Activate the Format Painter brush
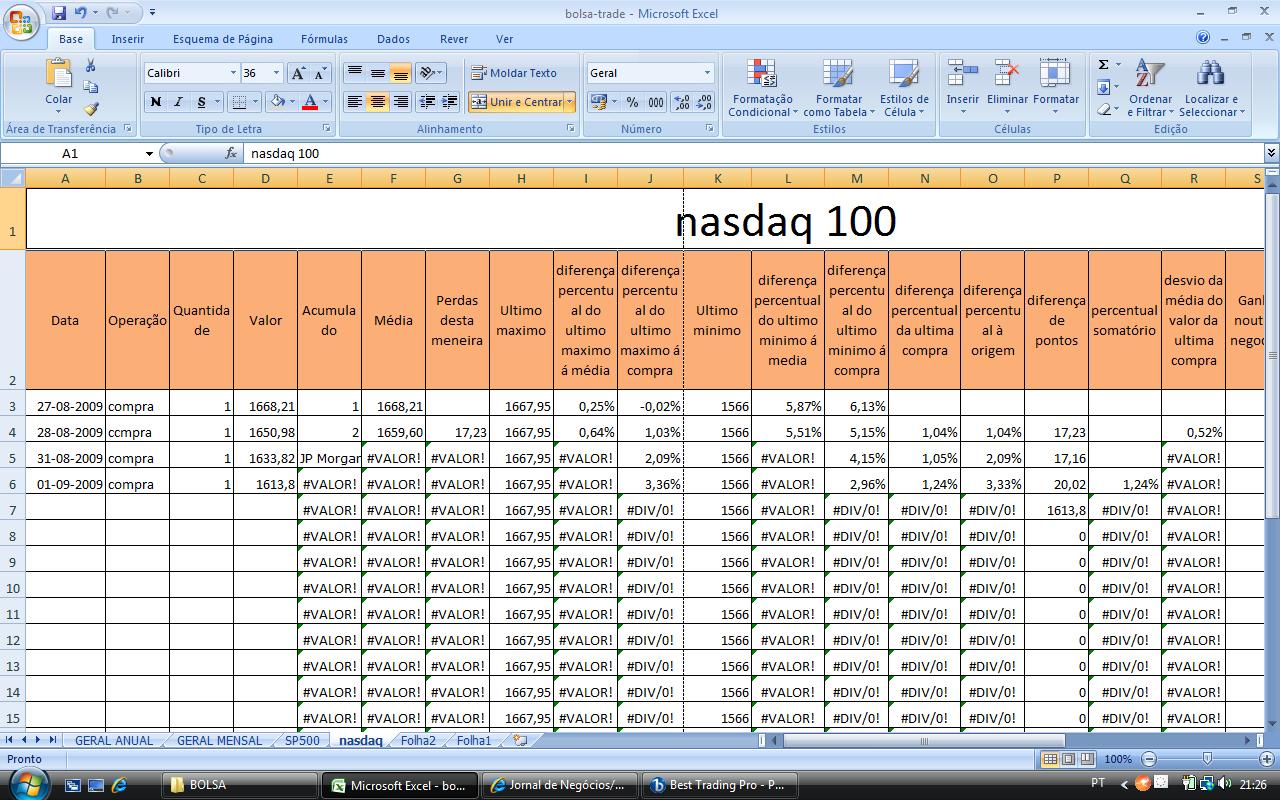This screenshot has width=1280, height=800. tap(91, 109)
